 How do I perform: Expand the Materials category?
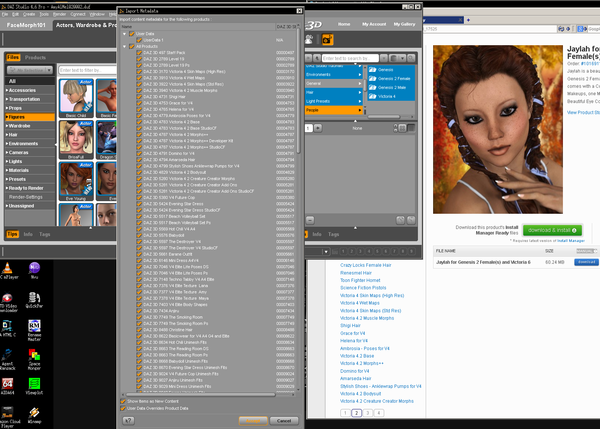coord(7,170)
